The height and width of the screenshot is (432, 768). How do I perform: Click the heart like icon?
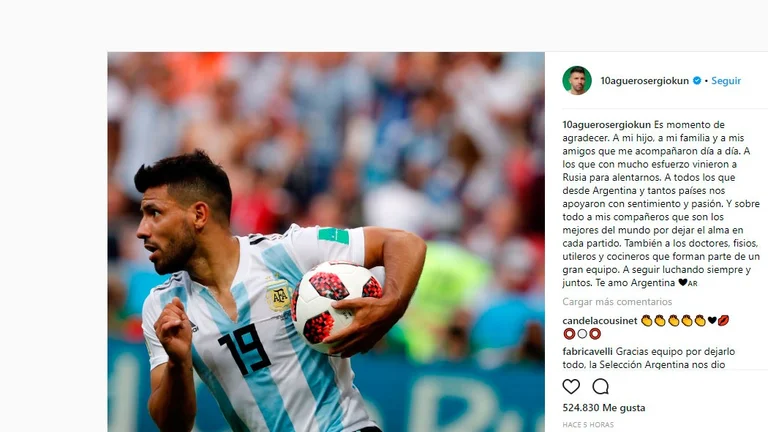click(x=571, y=386)
